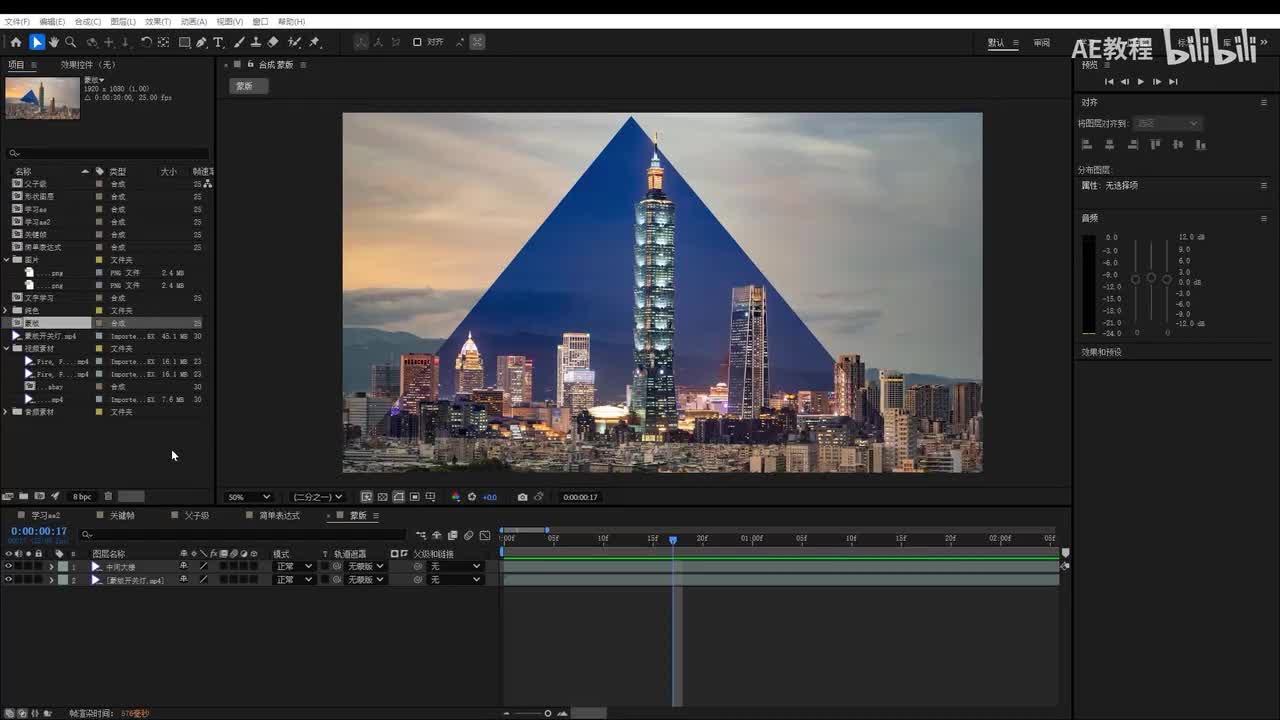Toggle visibility eye of layer 中间大楼
Viewport: 1280px width, 720px height.
[8, 566]
